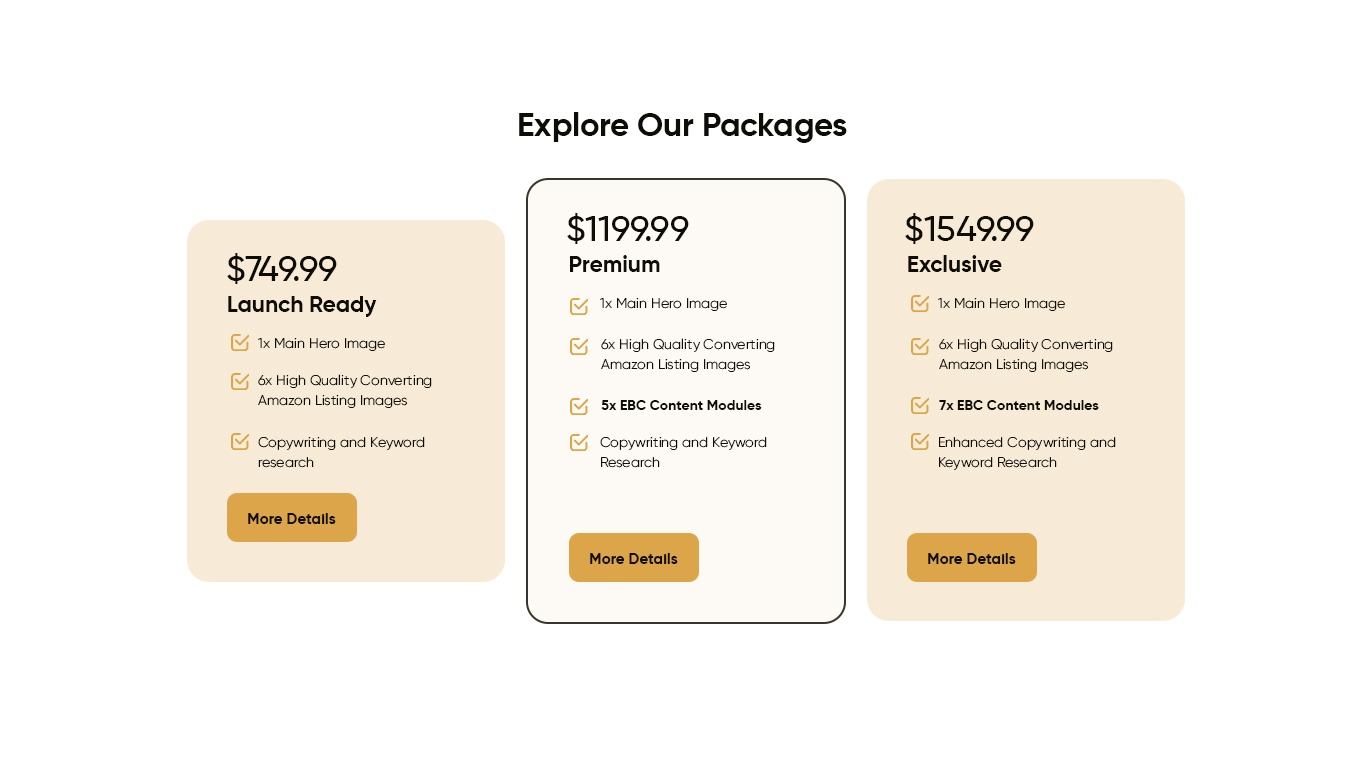Click checkmark icon next to Launch Ready listing images
Viewport: 1366px width, 768px height.
point(240,381)
